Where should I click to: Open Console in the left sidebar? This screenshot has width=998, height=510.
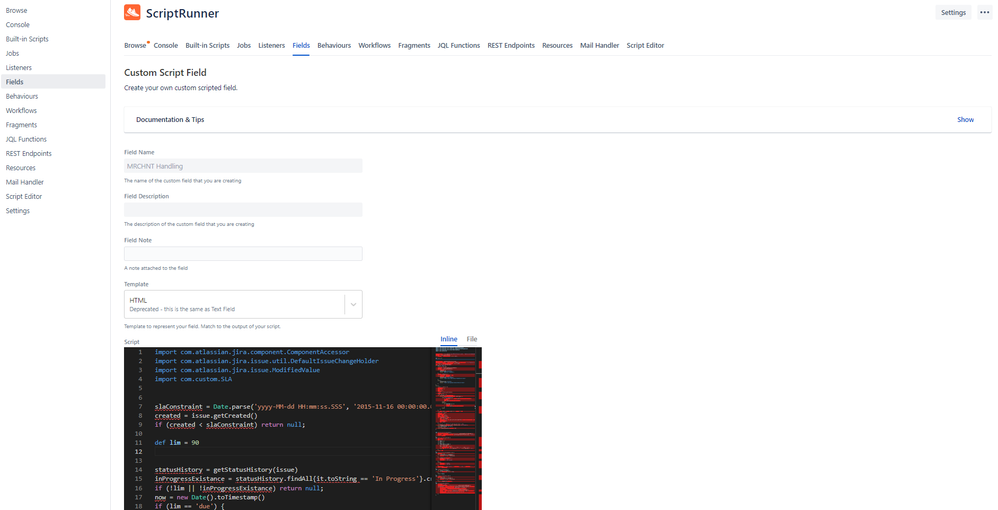(18, 25)
